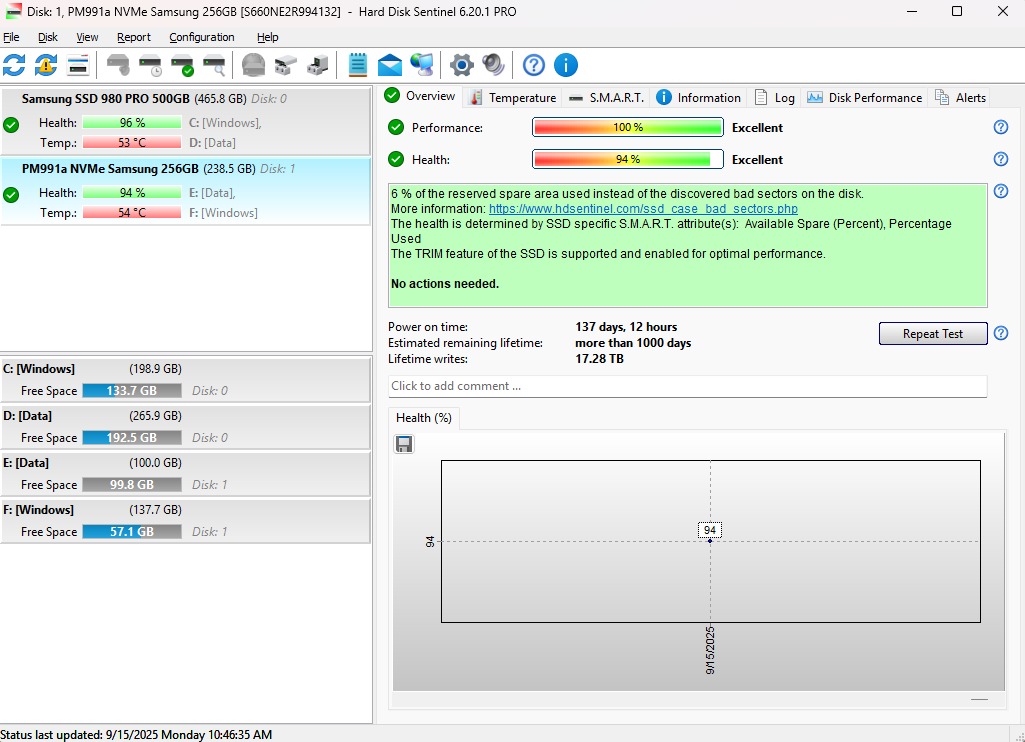The image size is (1025, 742).
Task: Click the 96 % health bar in disk list
Action: point(132,122)
